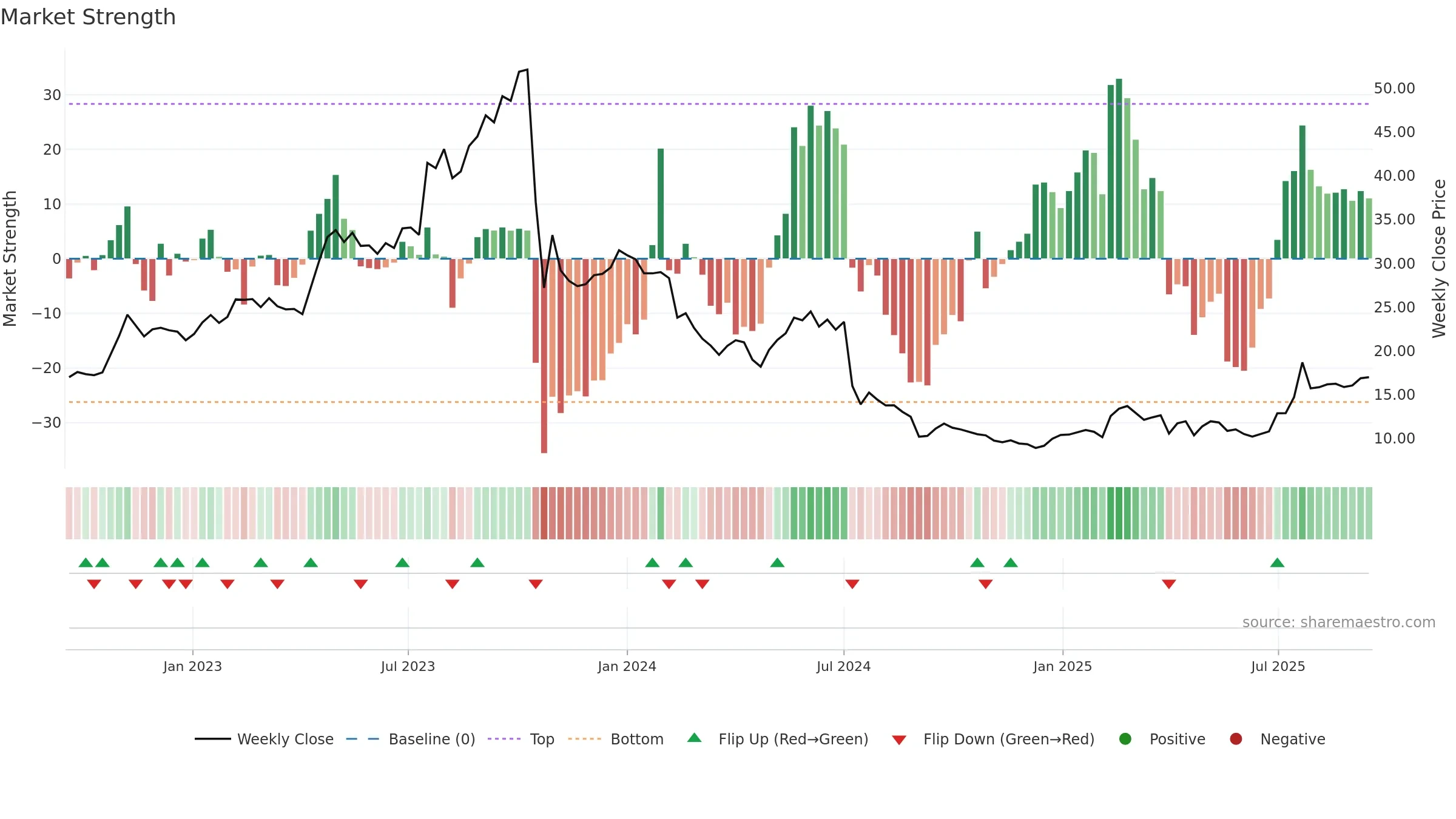The image size is (1456, 819).
Task: Click the red down-triangle legend icon
Action: pyautogui.click(x=899, y=740)
